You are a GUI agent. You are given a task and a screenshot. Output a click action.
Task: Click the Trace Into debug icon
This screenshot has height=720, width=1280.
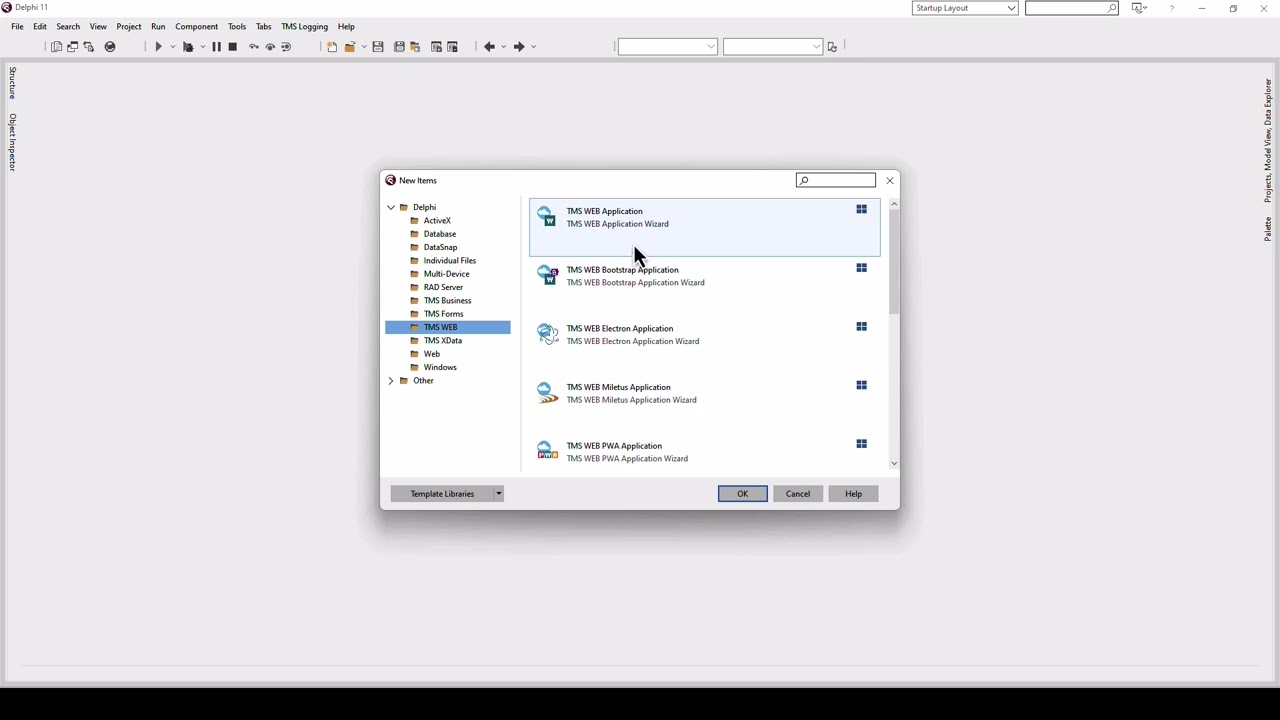(270, 47)
